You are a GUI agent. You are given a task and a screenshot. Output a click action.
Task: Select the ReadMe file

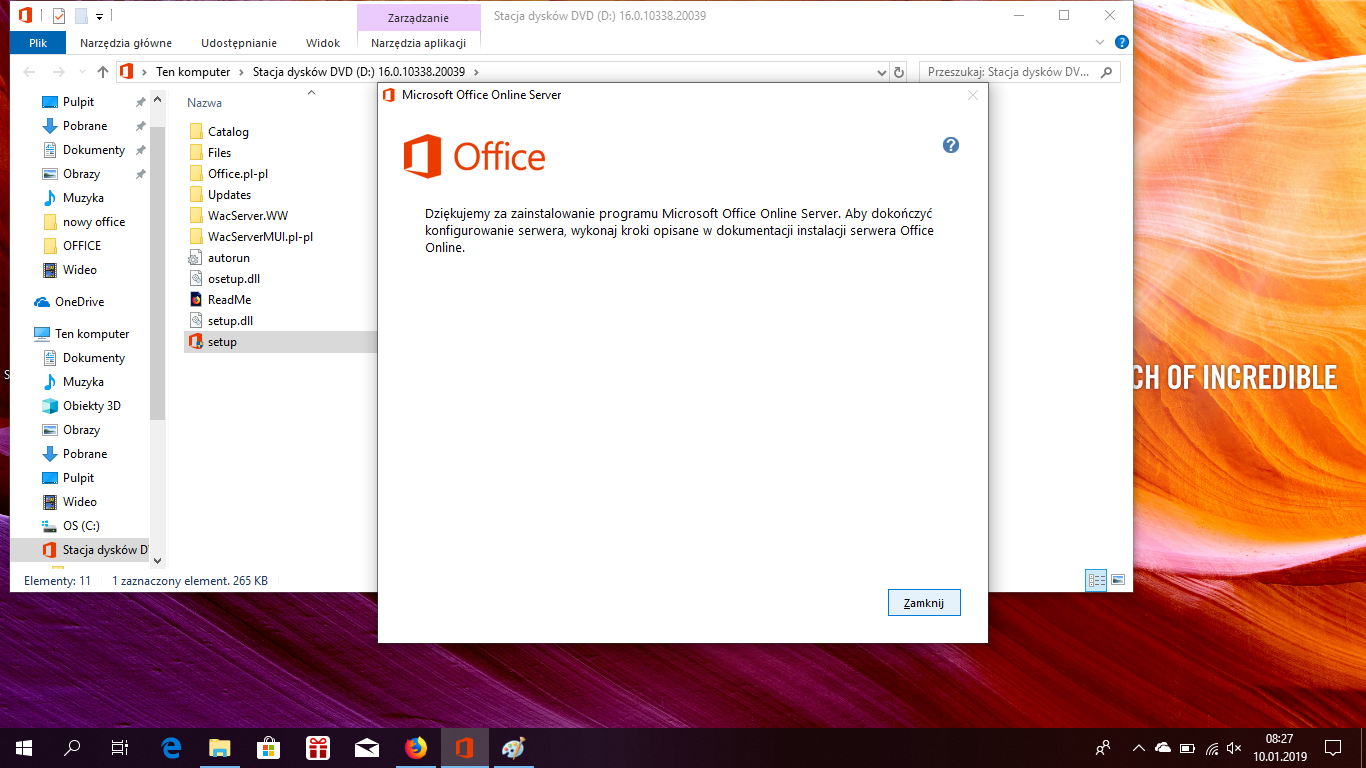point(229,300)
